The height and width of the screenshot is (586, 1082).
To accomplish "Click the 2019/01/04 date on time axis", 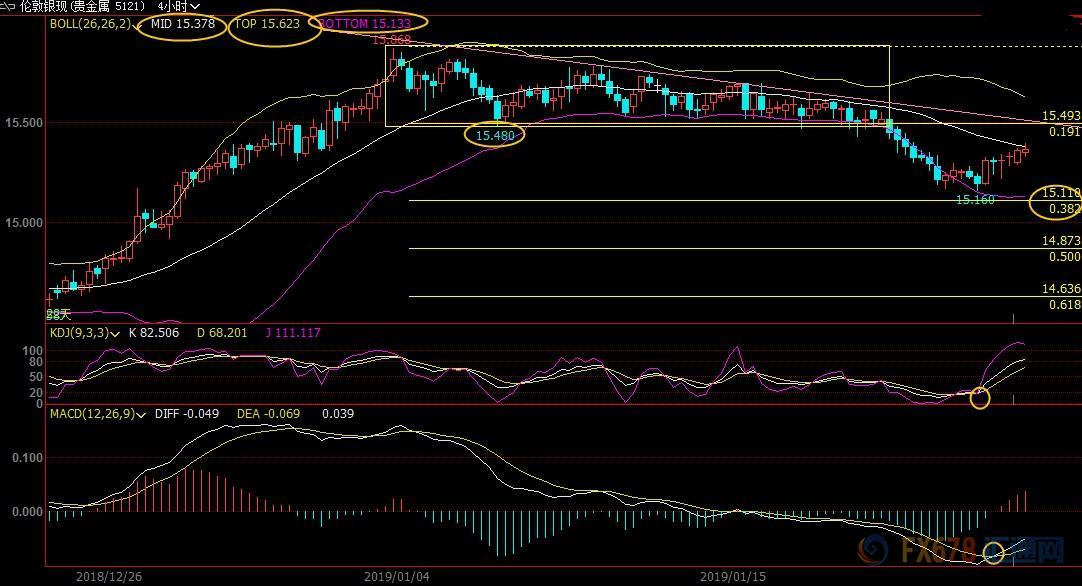I will pos(396,577).
